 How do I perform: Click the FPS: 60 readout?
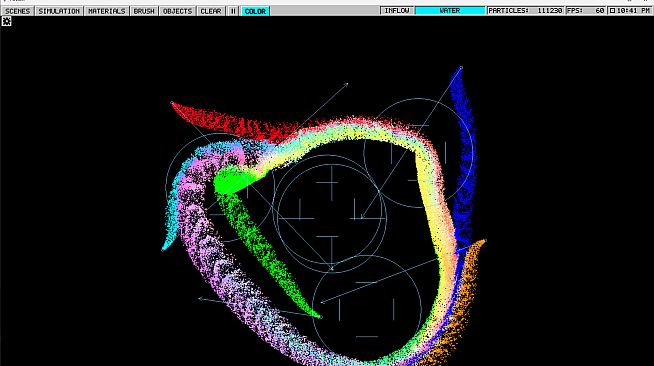pos(586,10)
